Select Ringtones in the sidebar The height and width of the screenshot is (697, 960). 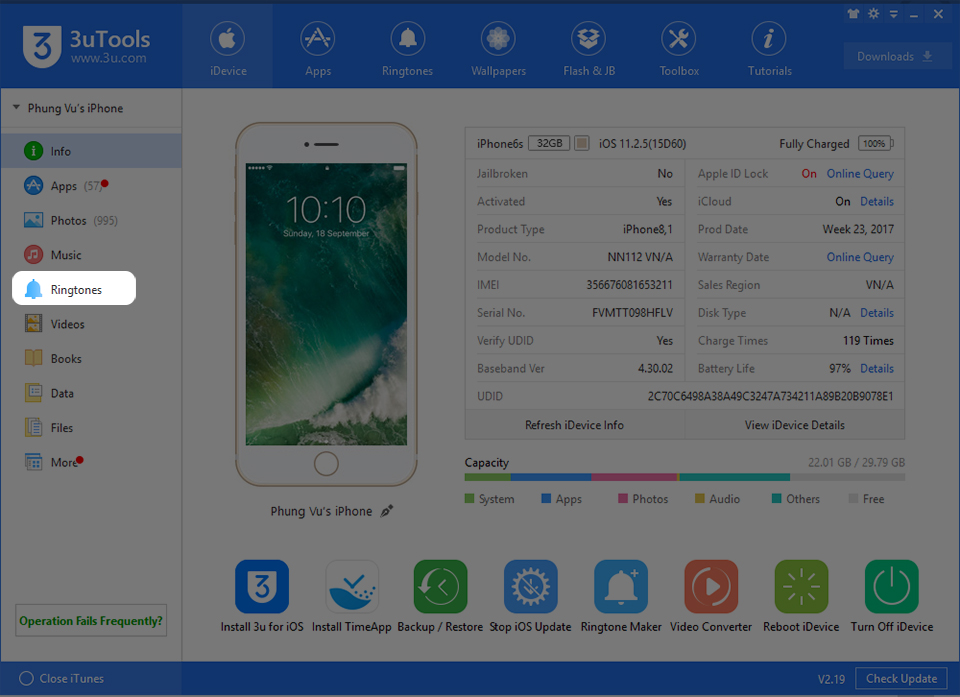tap(74, 288)
